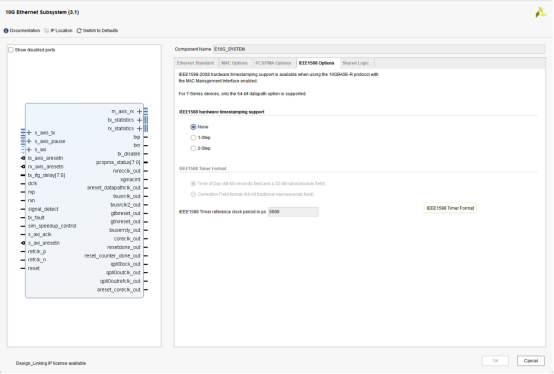
Task: Expand the rx_statistics bus interface
Action: tap(140, 129)
